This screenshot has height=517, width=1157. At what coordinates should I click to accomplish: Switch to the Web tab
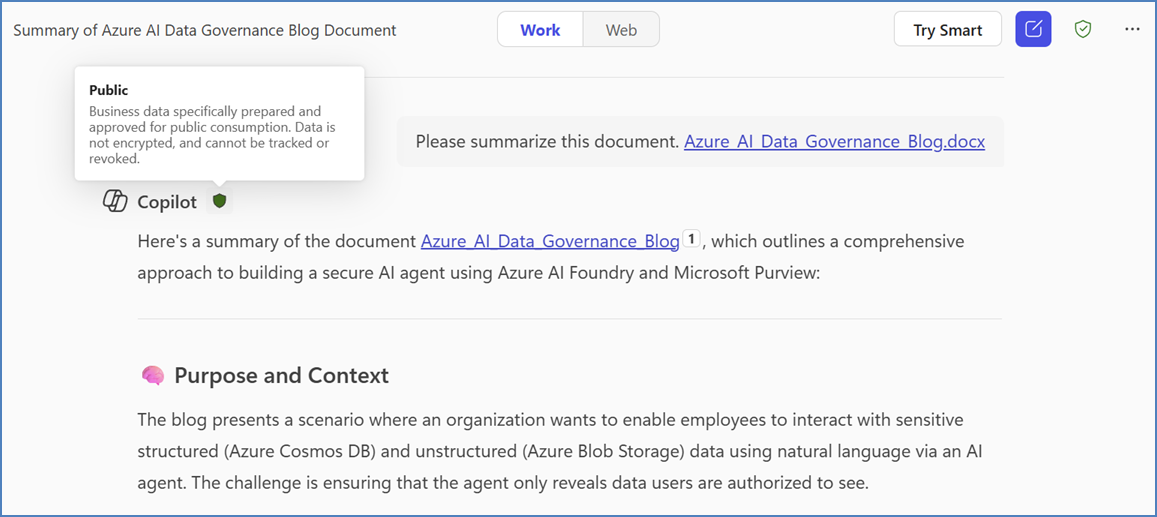click(x=621, y=30)
